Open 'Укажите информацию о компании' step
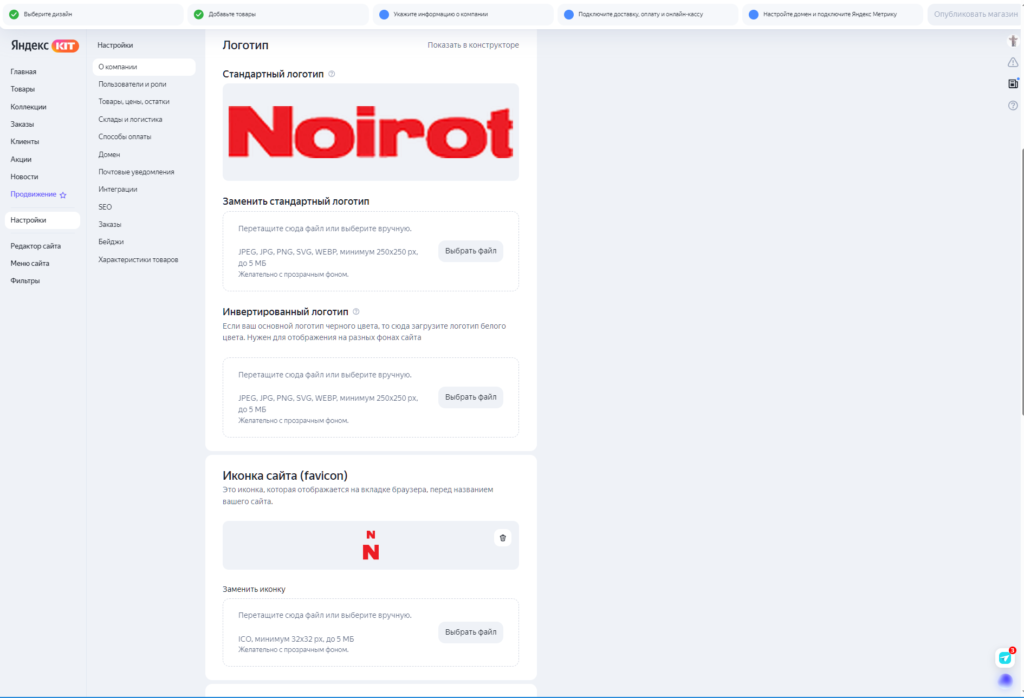The image size is (1024, 698). [463, 14]
